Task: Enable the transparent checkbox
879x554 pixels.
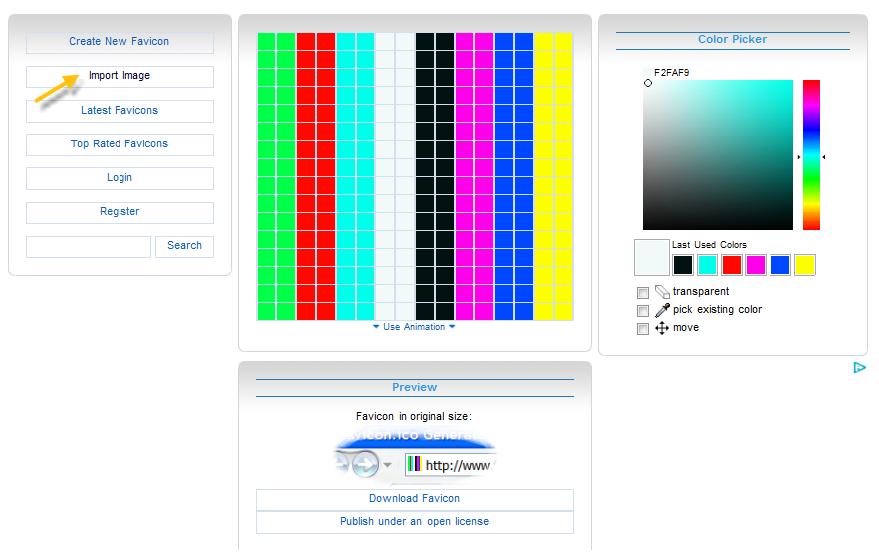Action: click(643, 293)
